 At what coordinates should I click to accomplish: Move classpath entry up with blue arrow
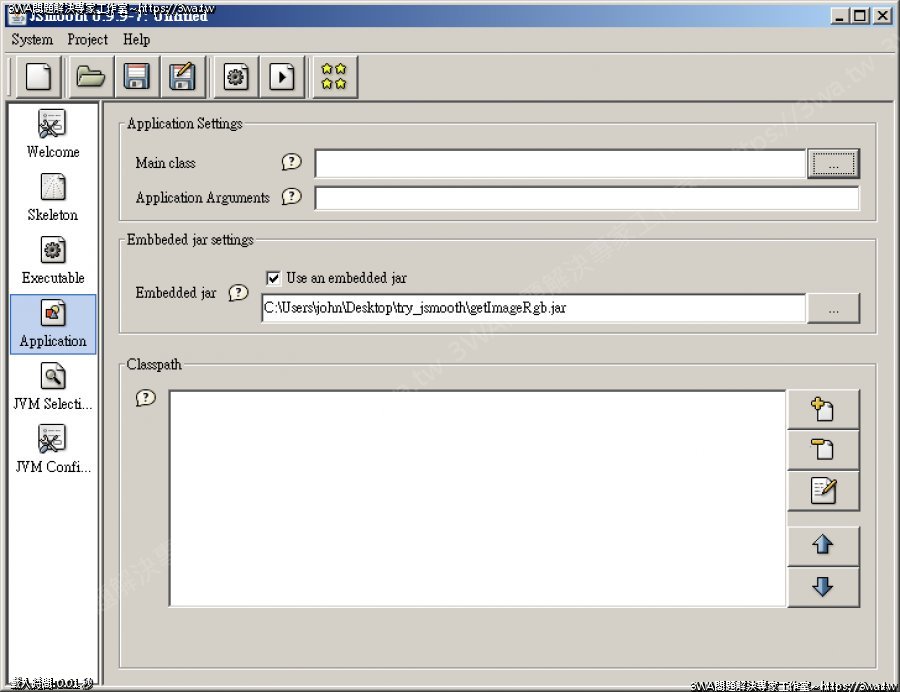822,546
